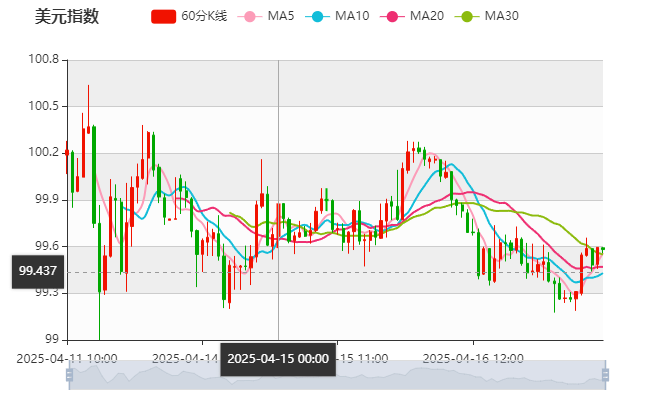This screenshot has width=670, height=400.
Task: Click the 2025-04-15 00:00 axis tooltip
Action: [278, 358]
